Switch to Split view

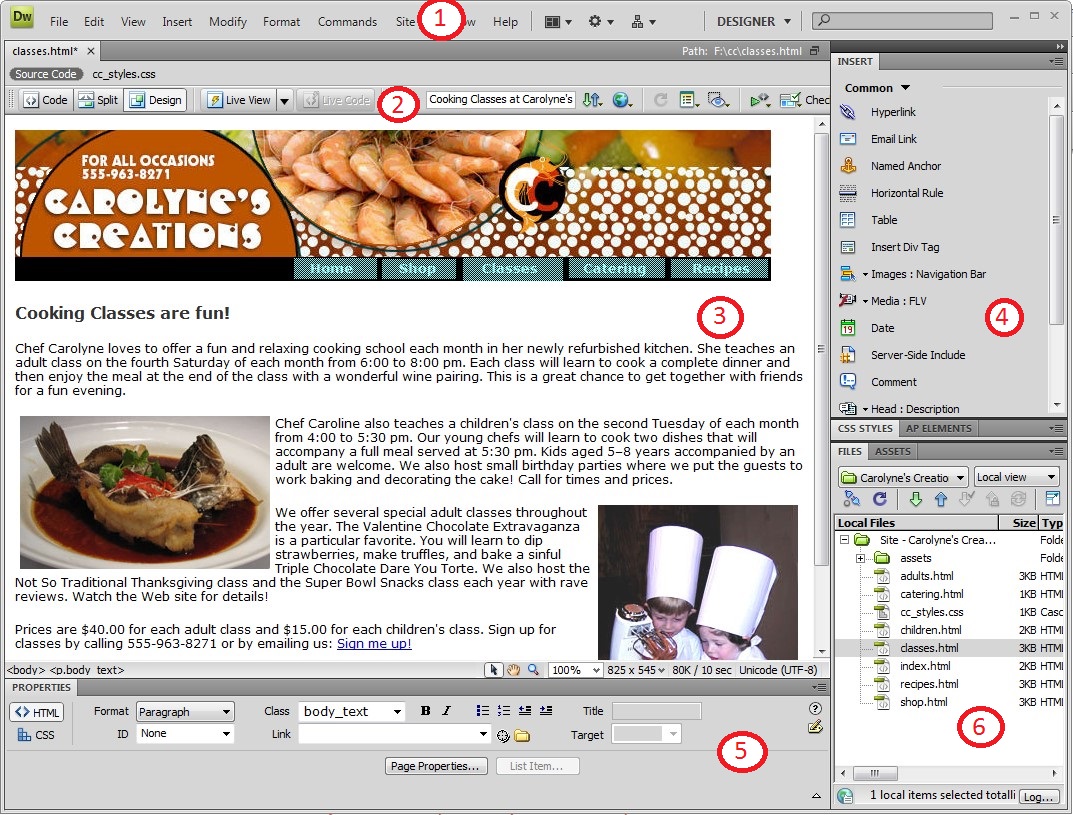(98, 100)
